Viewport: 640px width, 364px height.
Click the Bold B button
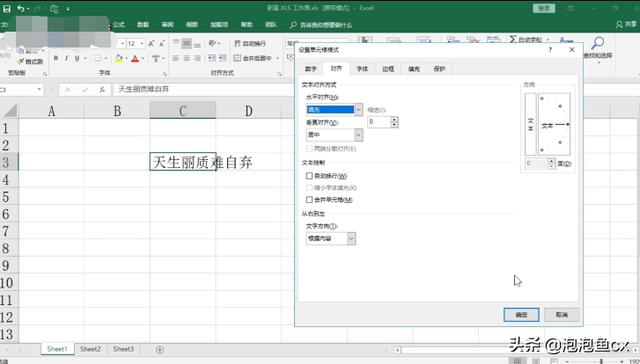point(56,58)
